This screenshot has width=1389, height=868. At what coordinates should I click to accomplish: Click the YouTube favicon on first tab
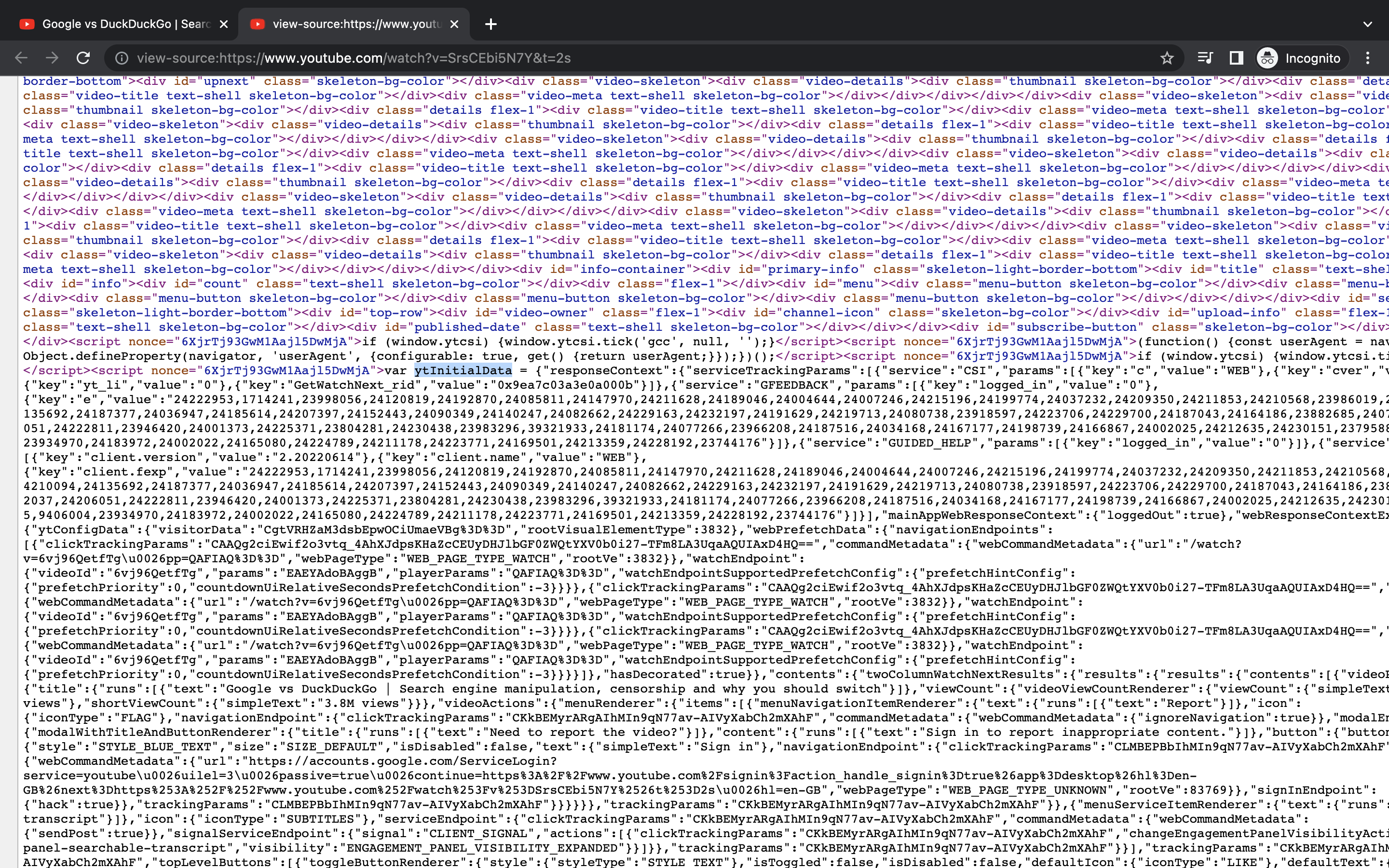tap(27, 24)
